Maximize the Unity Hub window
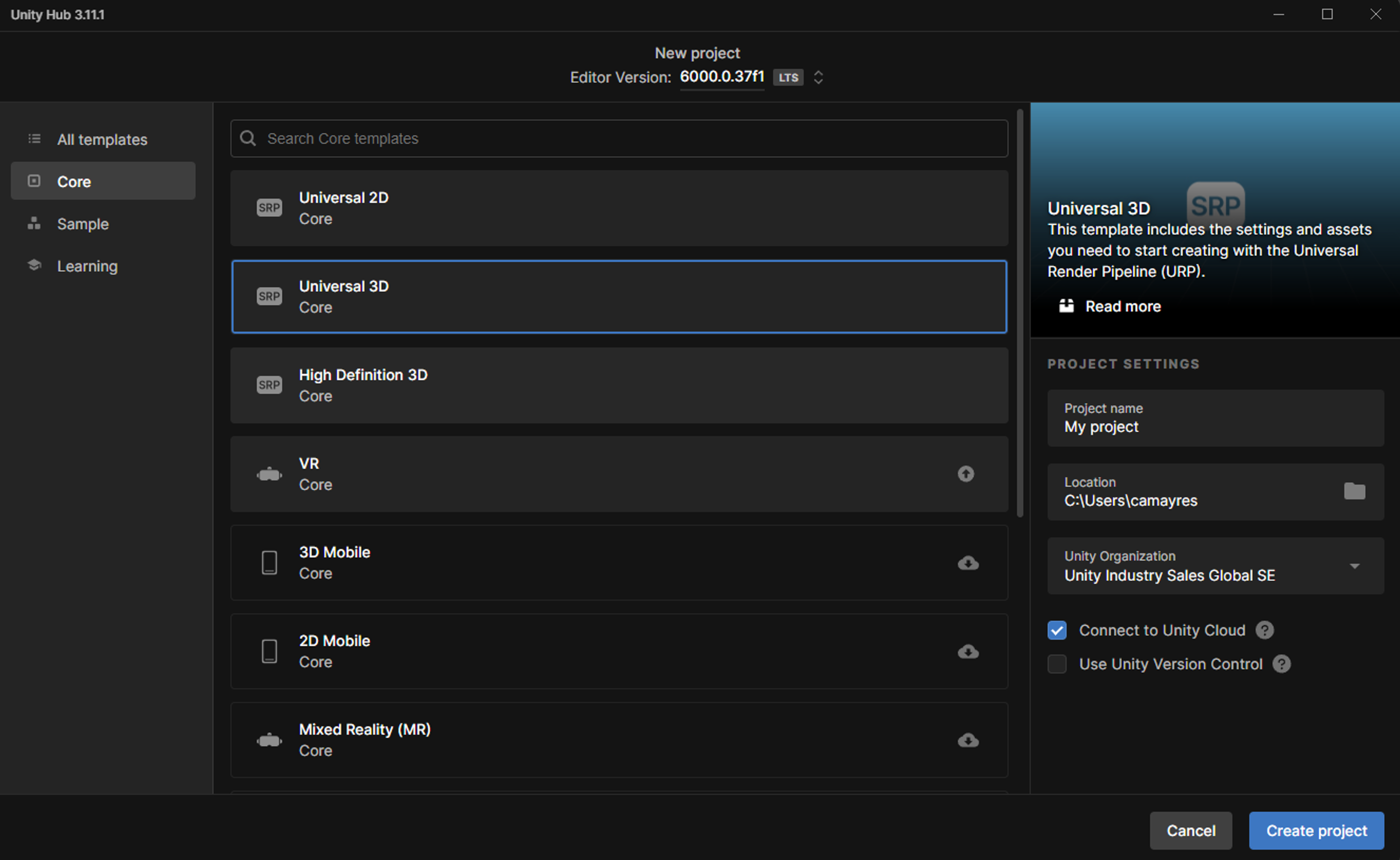Viewport: 1400px width, 860px height. point(1327,14)
